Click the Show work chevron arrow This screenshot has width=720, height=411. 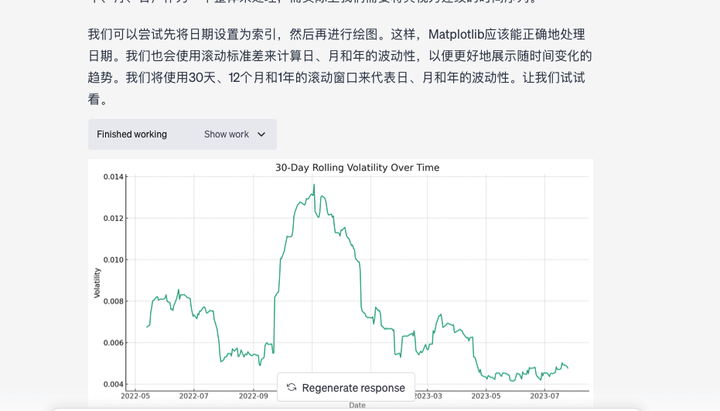(x=261, y=135)
